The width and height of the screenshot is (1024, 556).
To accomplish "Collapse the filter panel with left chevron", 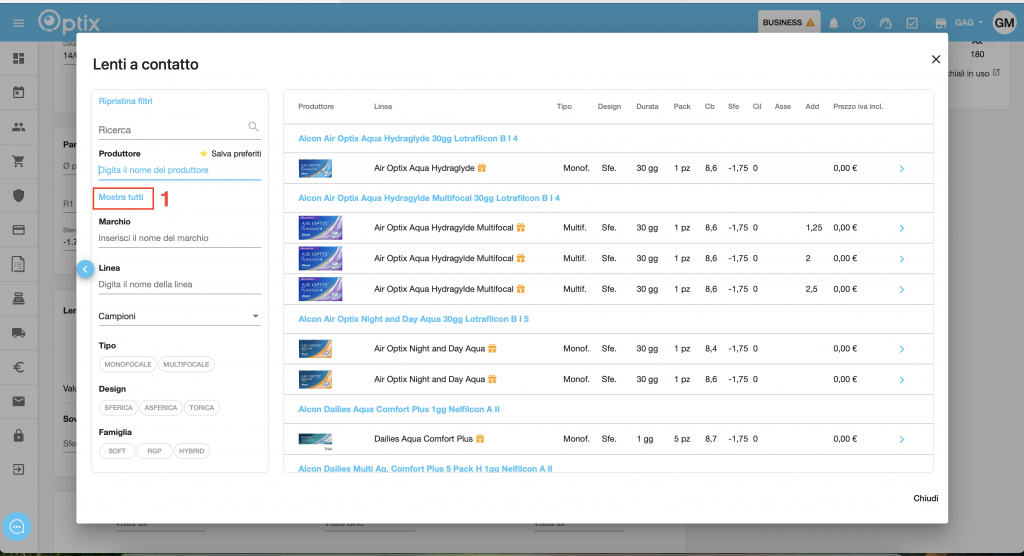I will coord(85,269).
